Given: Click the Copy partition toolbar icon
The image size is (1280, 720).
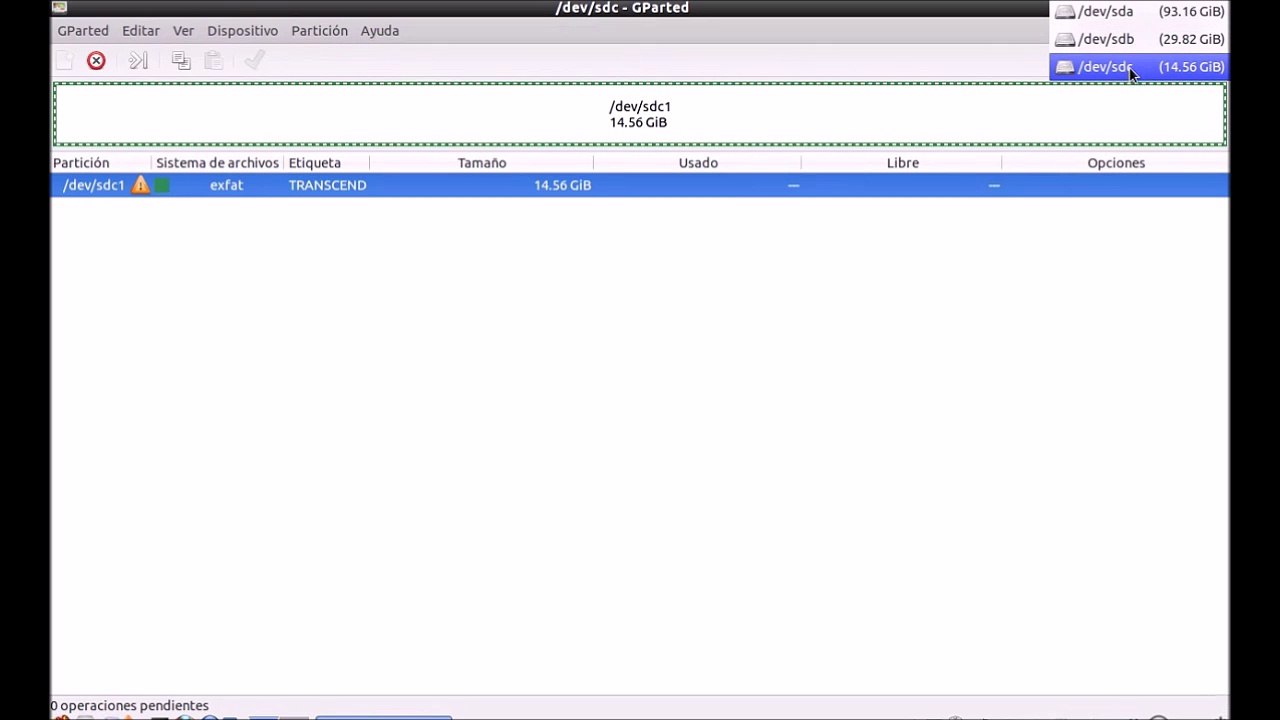Looking at the screenshot, I should tap(181, 61).
